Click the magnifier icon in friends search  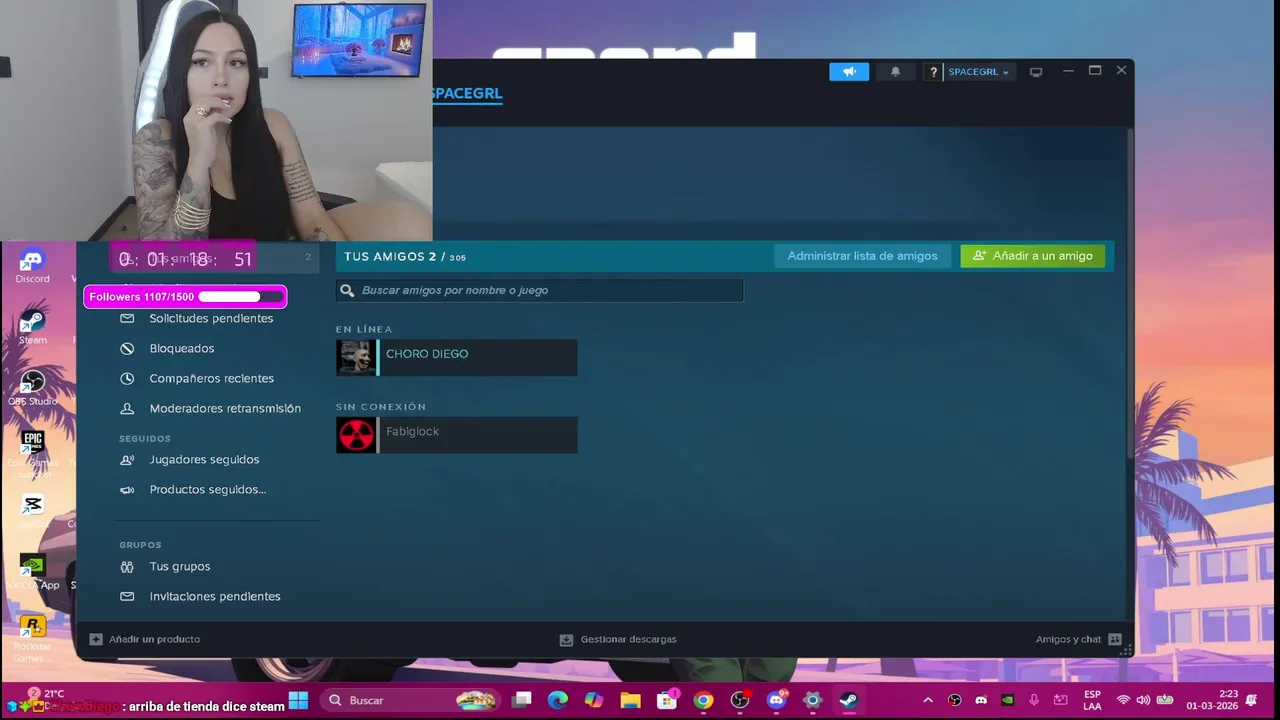click(347, 290)
